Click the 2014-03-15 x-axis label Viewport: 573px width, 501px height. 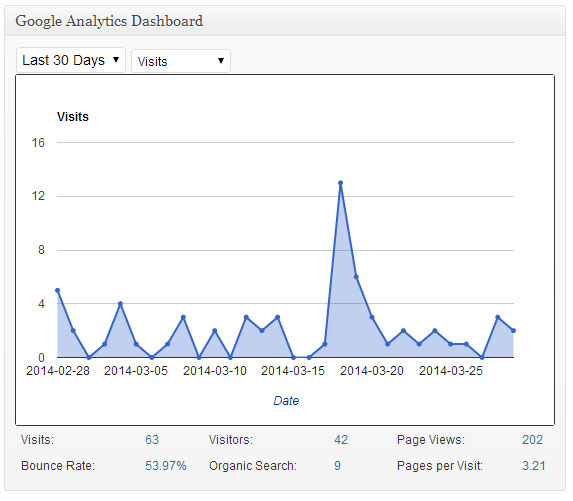pos(293,371)
